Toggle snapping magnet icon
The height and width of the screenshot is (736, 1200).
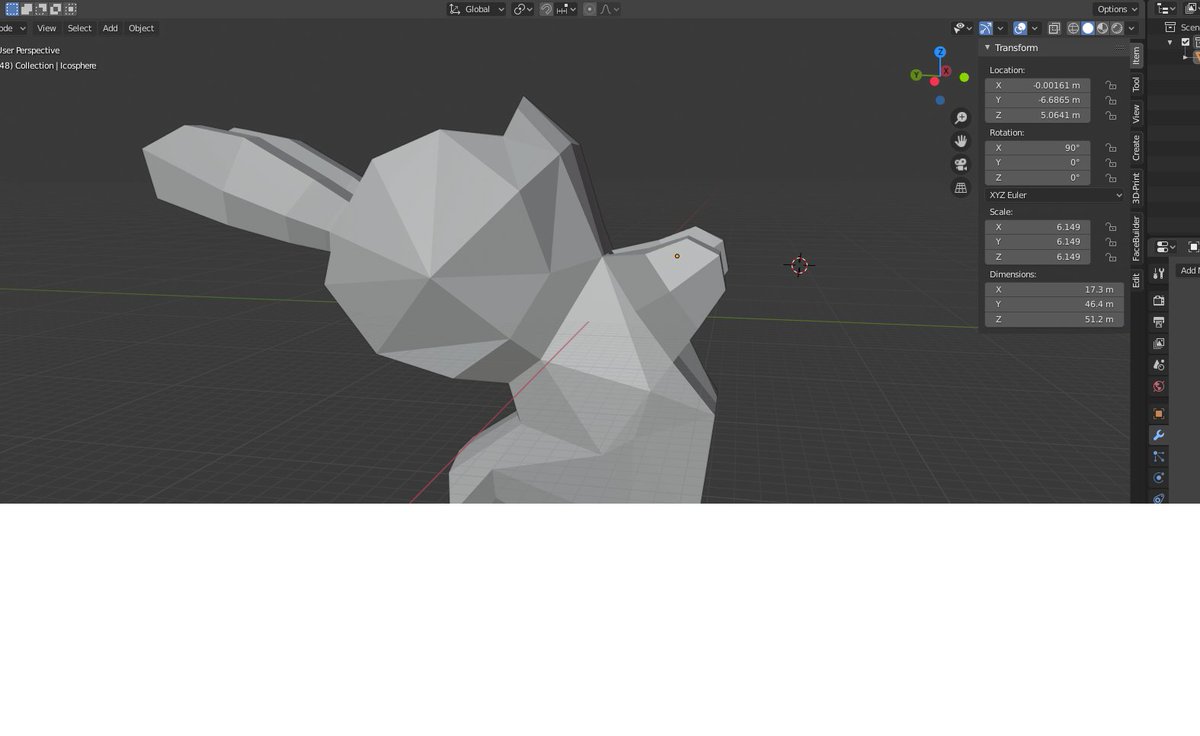coord(546,9)
